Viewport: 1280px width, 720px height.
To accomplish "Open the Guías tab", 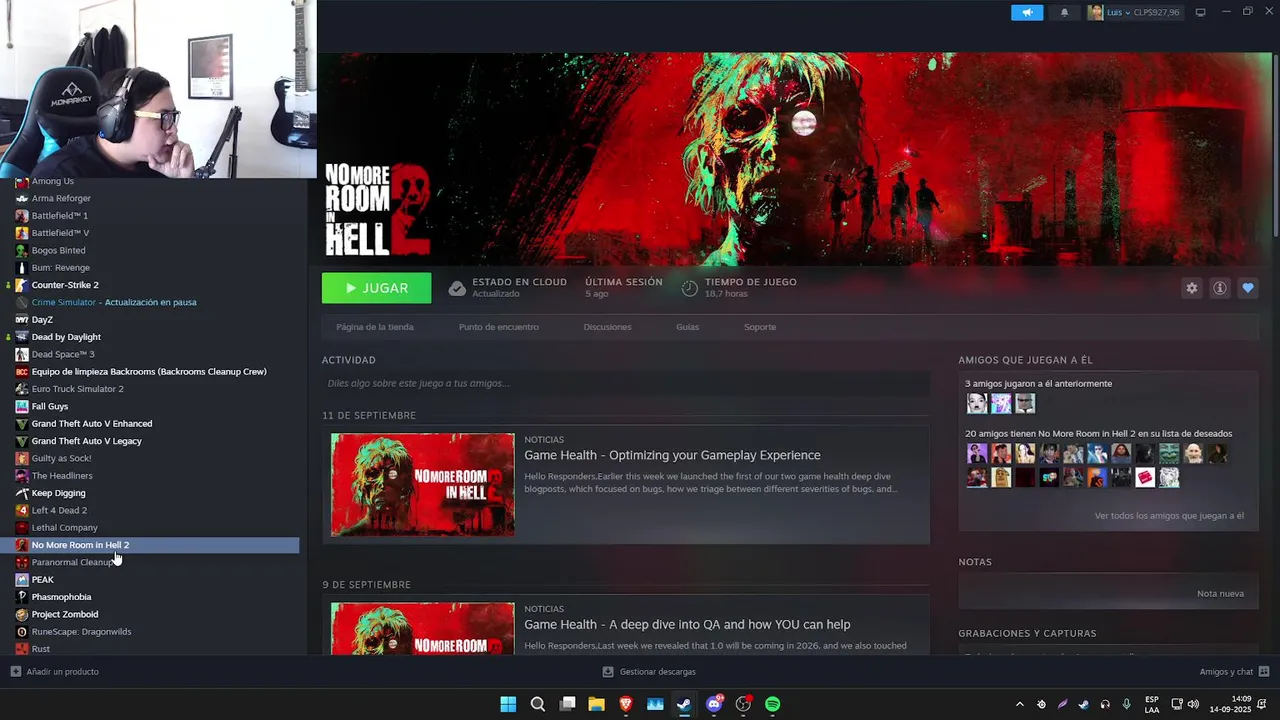I will coord(687,327).
